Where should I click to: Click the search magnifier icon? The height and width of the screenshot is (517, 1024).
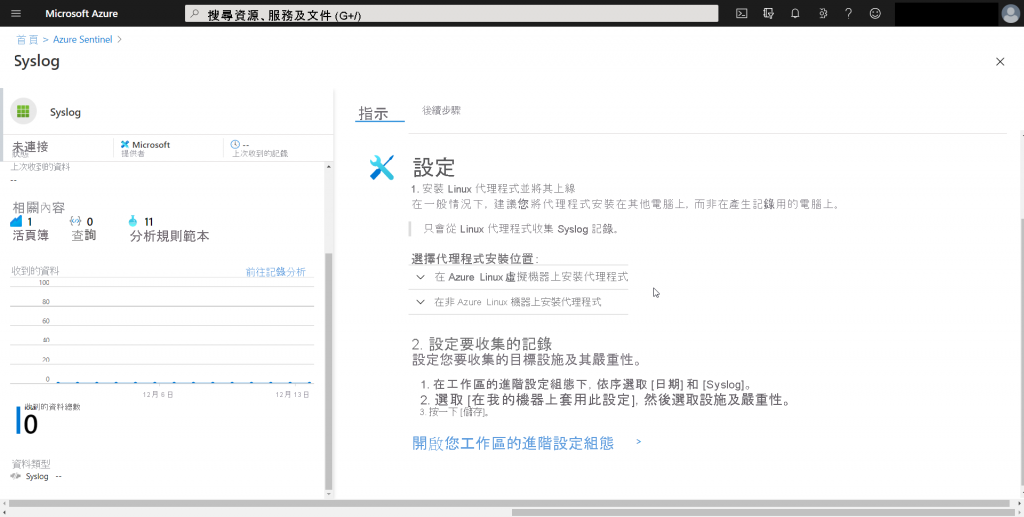(x=195, y=13)
